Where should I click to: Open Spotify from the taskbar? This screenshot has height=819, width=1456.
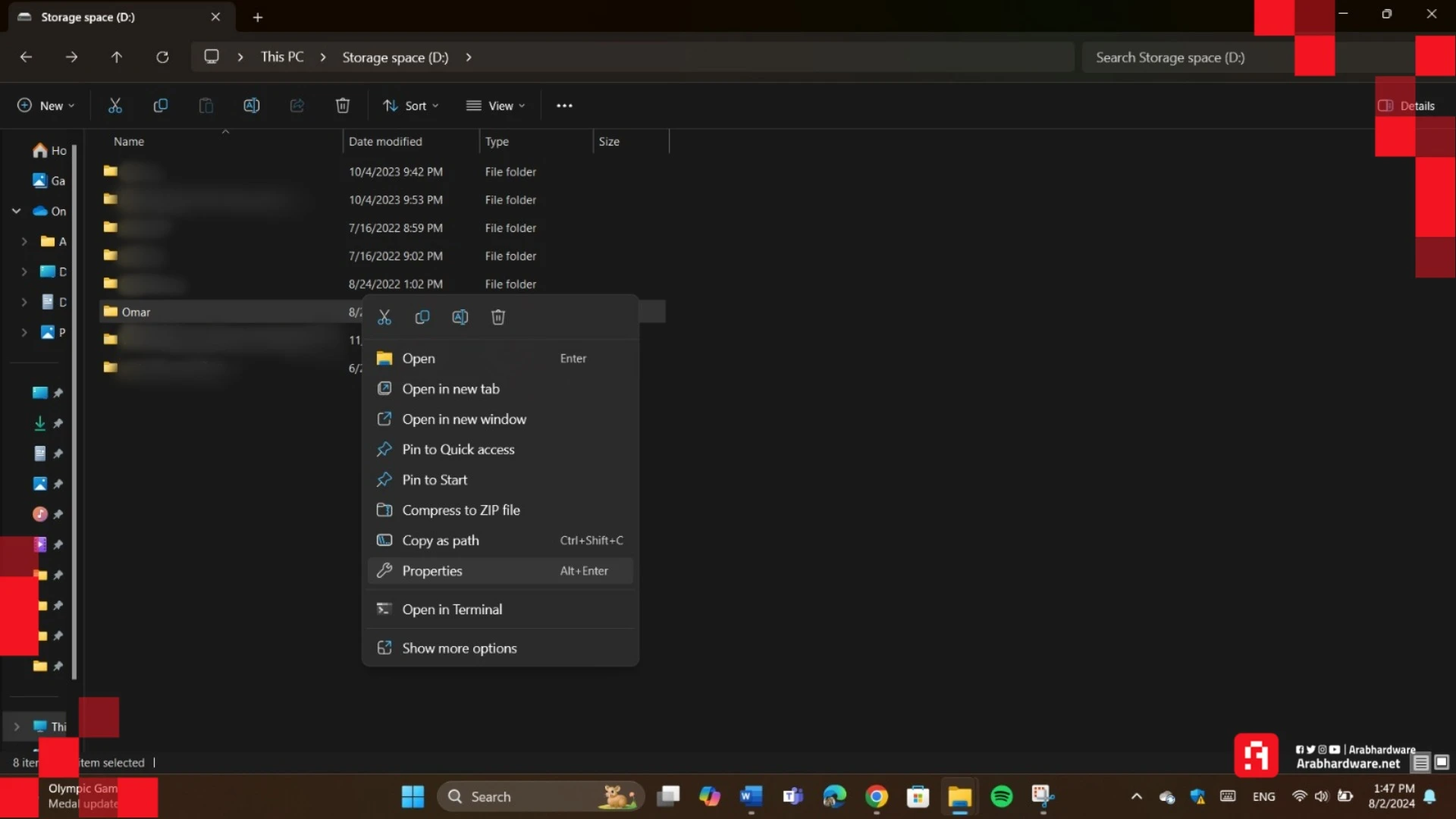[1001, 796]
